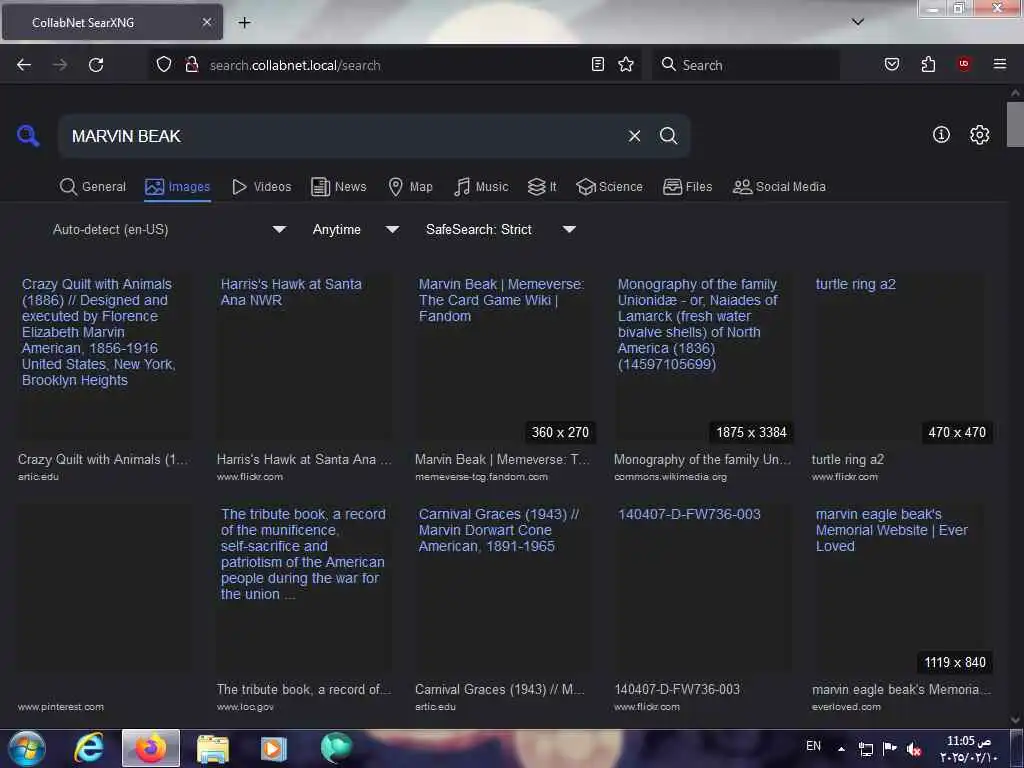Open the About info icon
The height and width of the screenshot is (768, 1024).
click(x=941, y=135)
